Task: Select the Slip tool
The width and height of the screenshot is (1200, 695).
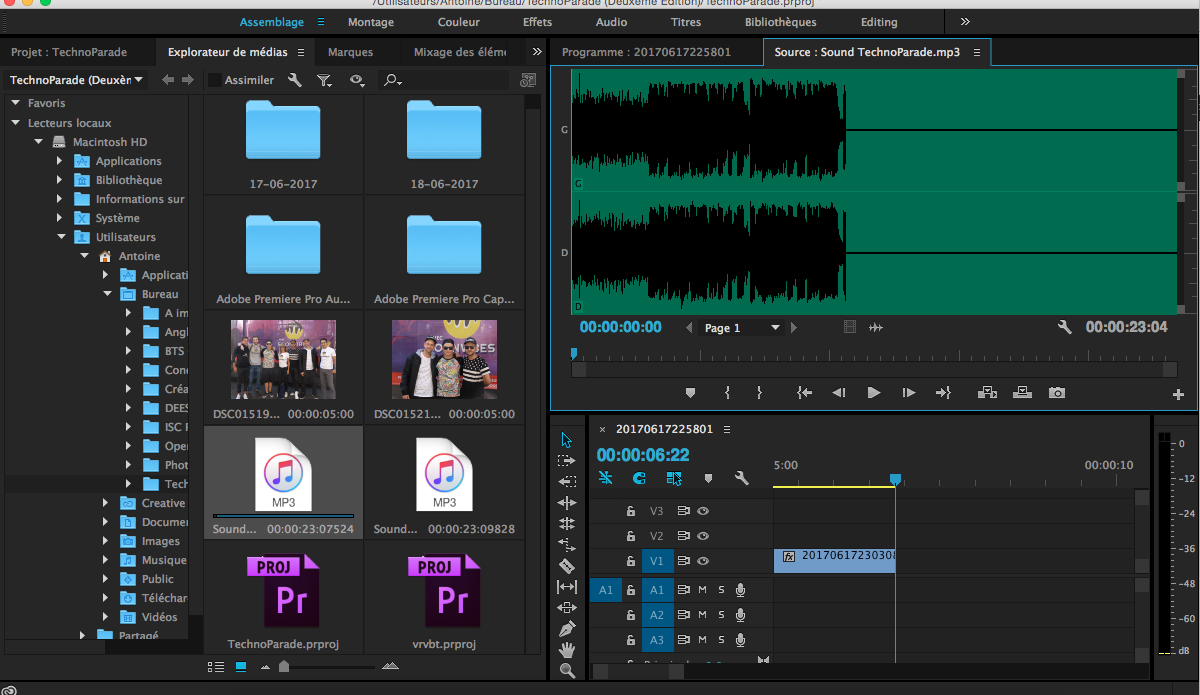Action: click(567, 586)
